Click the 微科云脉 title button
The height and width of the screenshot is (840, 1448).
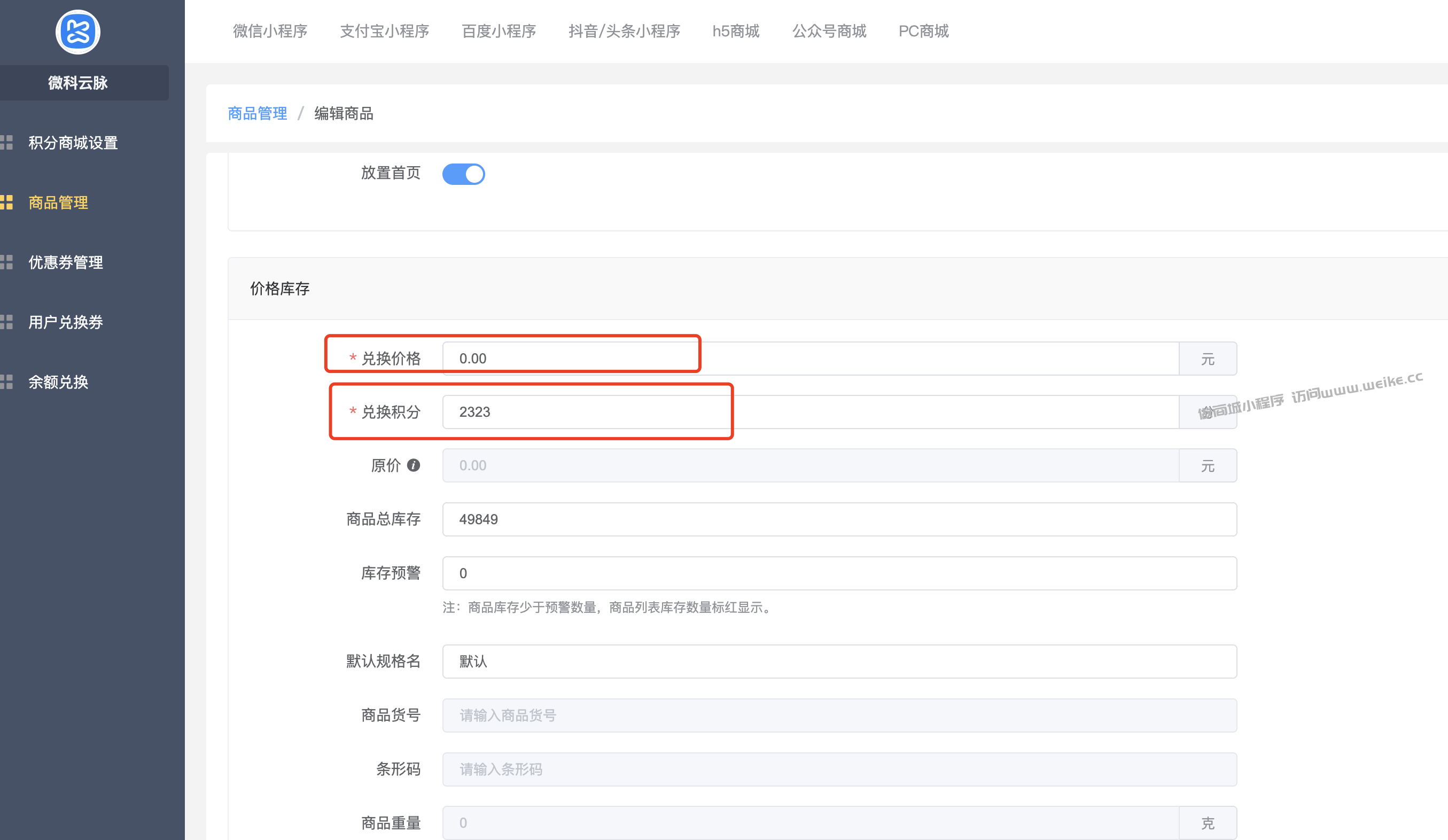(x=78, y=83)
